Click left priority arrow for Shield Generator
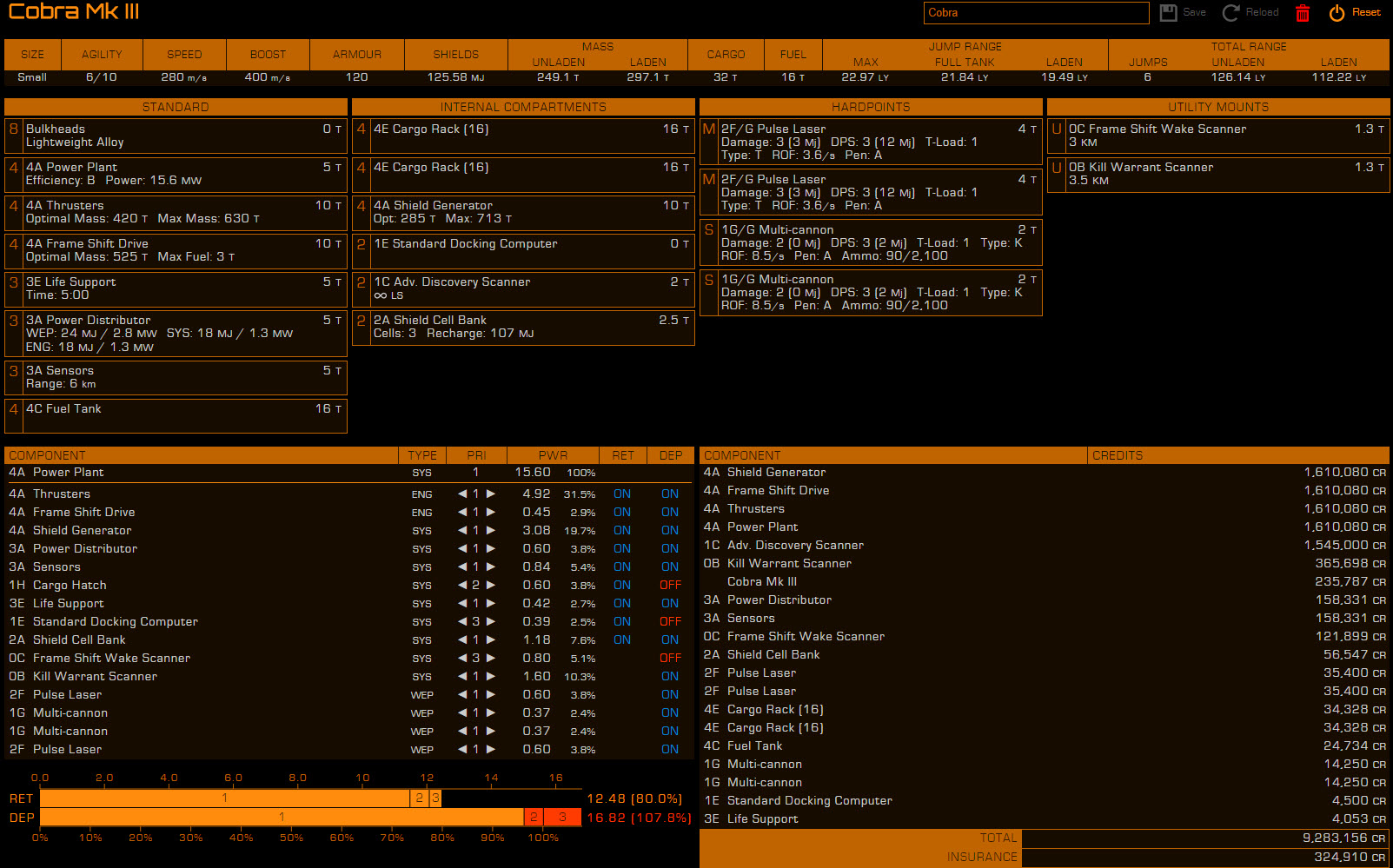The image size is (1393, 868). click(x=462, y=530)
